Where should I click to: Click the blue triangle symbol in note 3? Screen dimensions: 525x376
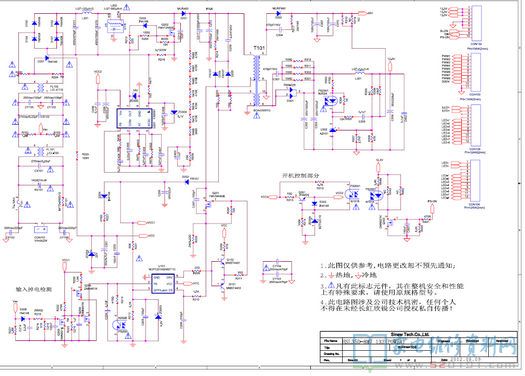pyautogui.click(x=331, y=285)
